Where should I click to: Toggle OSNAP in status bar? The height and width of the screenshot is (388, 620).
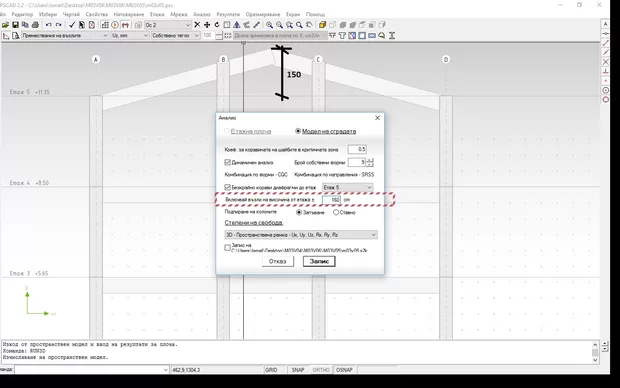point(344,370)
